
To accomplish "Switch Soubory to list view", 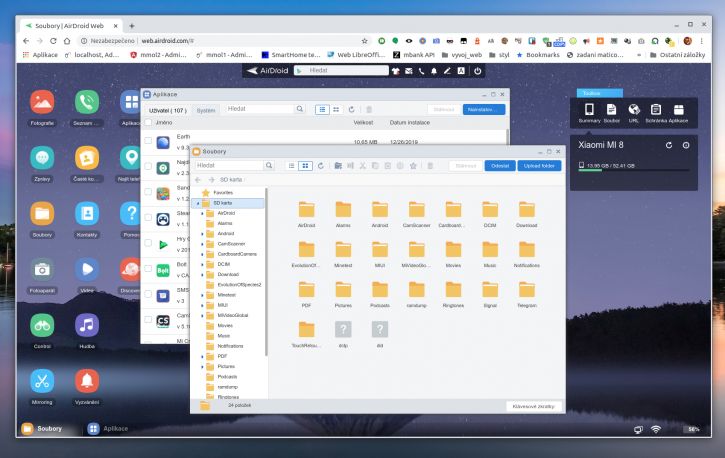I will [291, 166].
